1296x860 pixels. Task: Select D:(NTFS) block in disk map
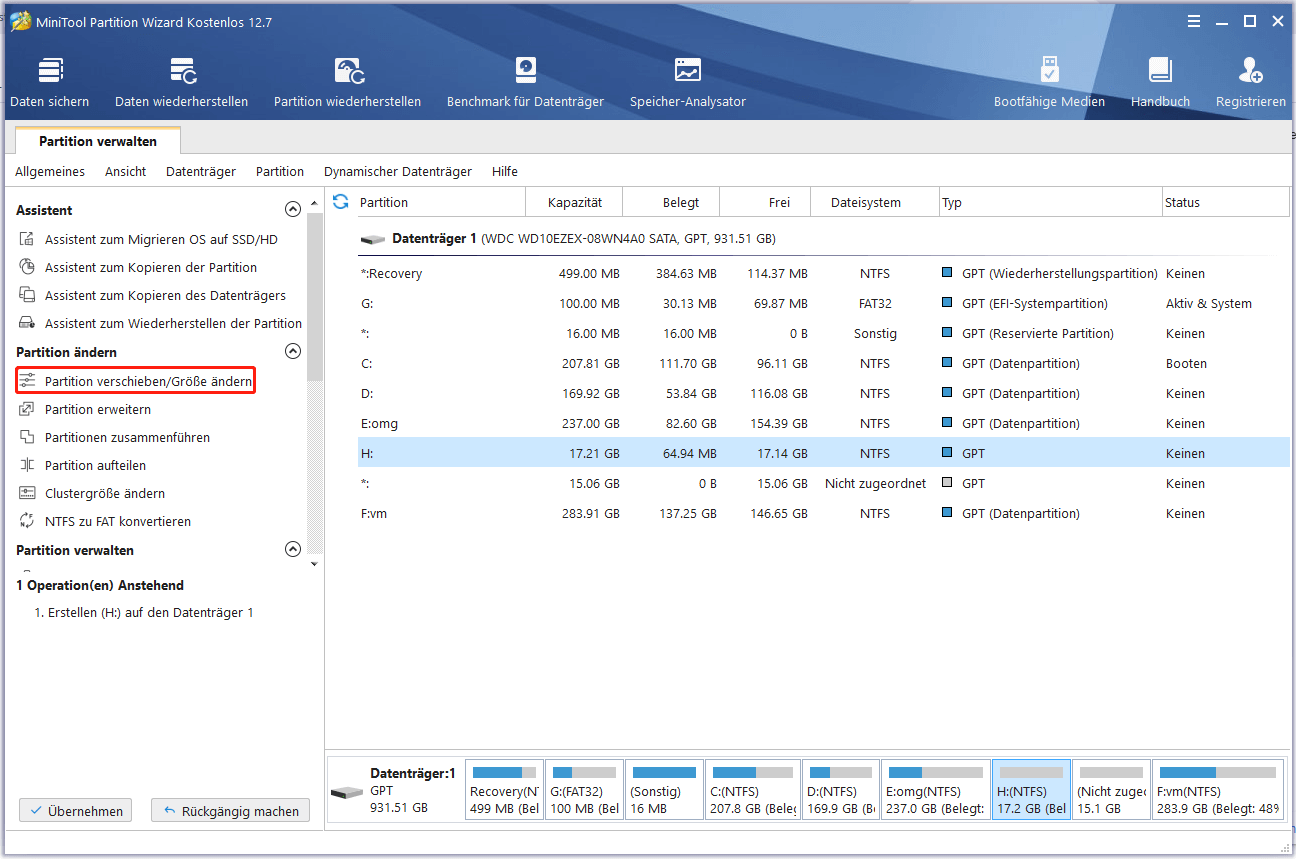[x=841, y=789]
